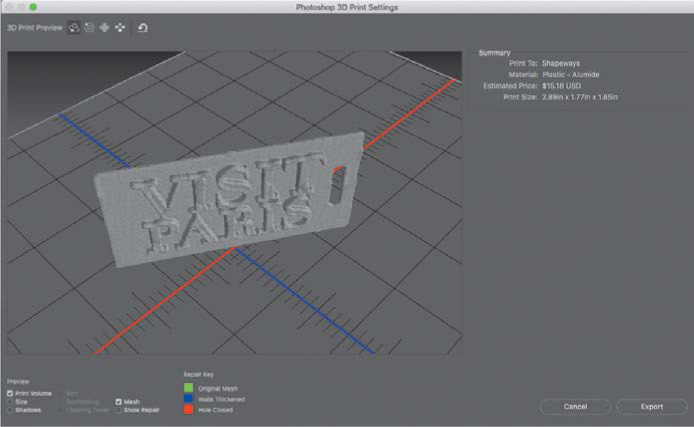Click the red Hole Closed swatch

pyautogui.click(x=189, y=409)
